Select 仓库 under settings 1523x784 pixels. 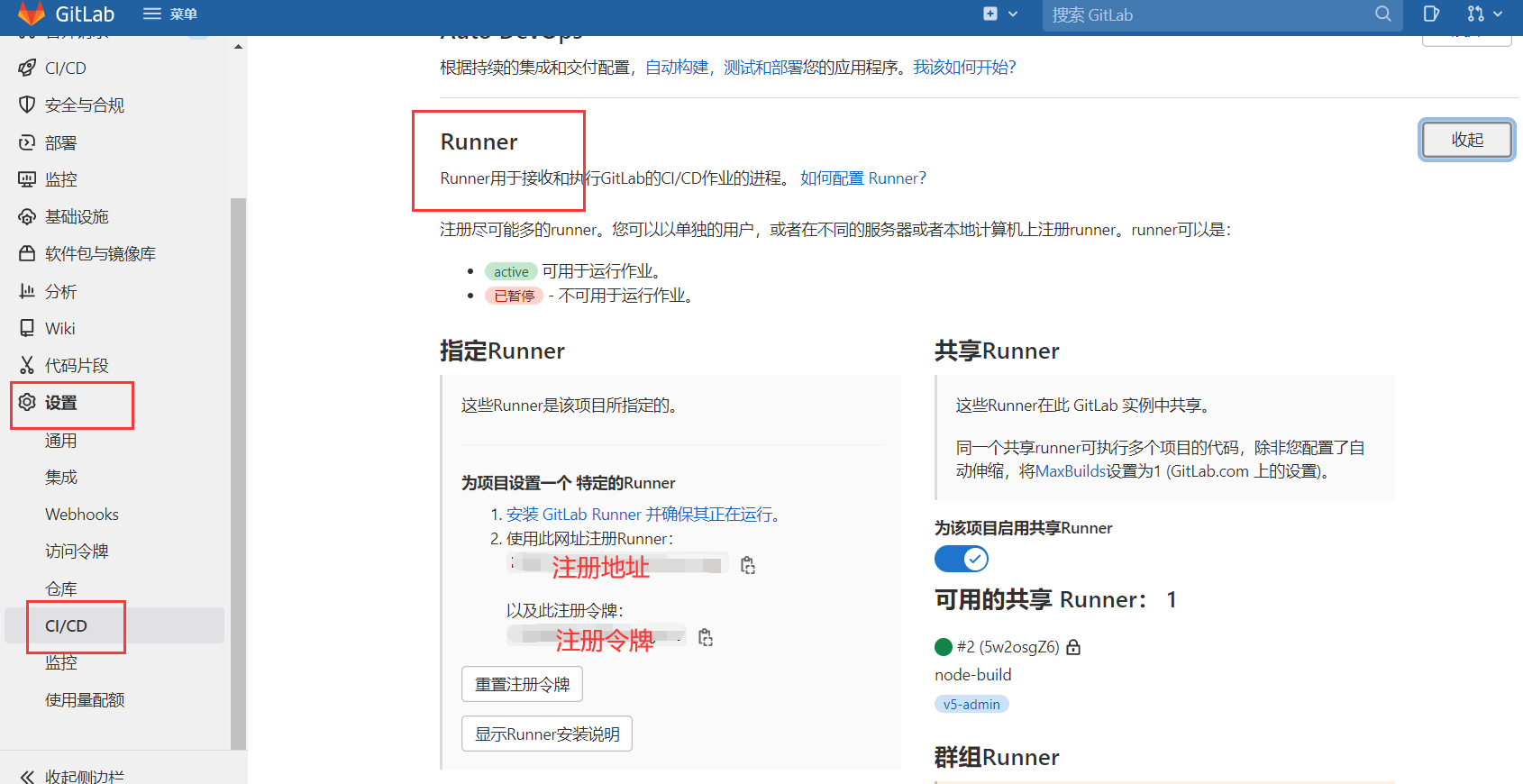(x=61, y=588)
